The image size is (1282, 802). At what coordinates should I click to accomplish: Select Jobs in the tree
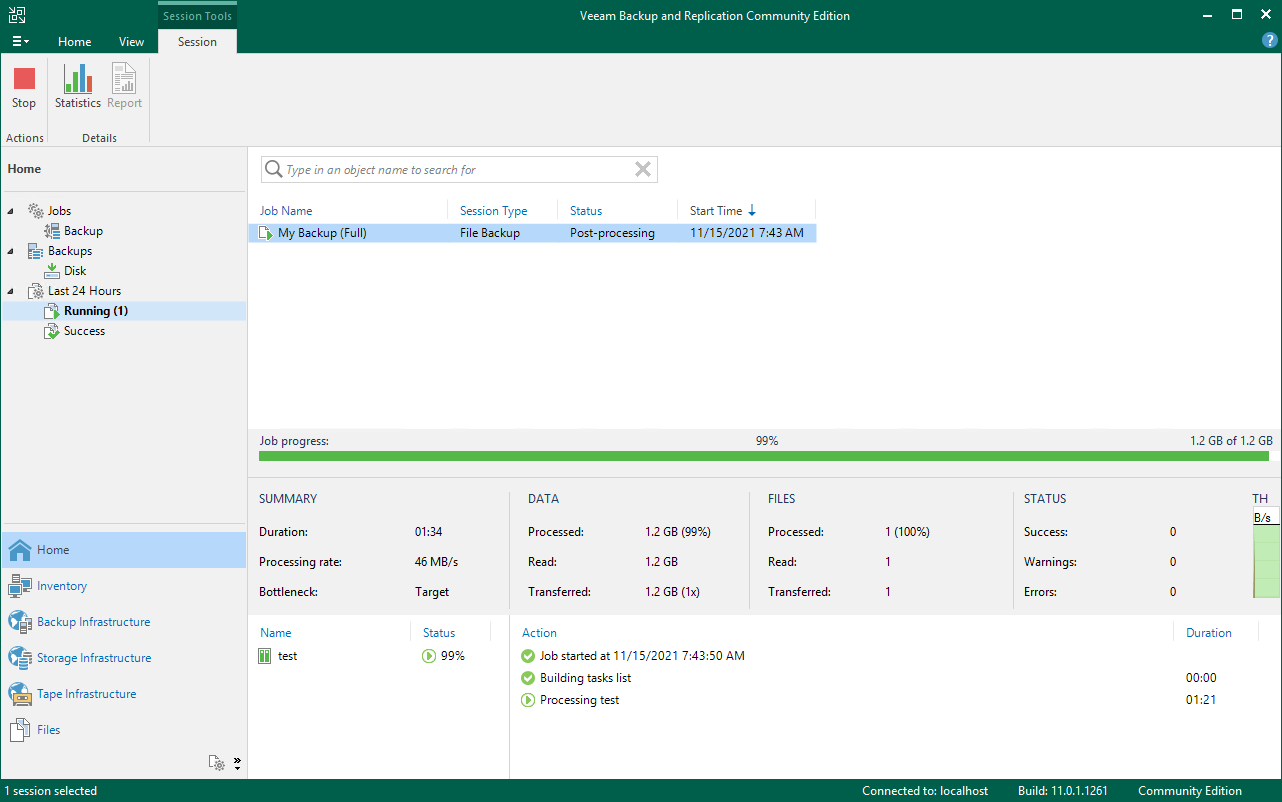click(x=59, y=211)
